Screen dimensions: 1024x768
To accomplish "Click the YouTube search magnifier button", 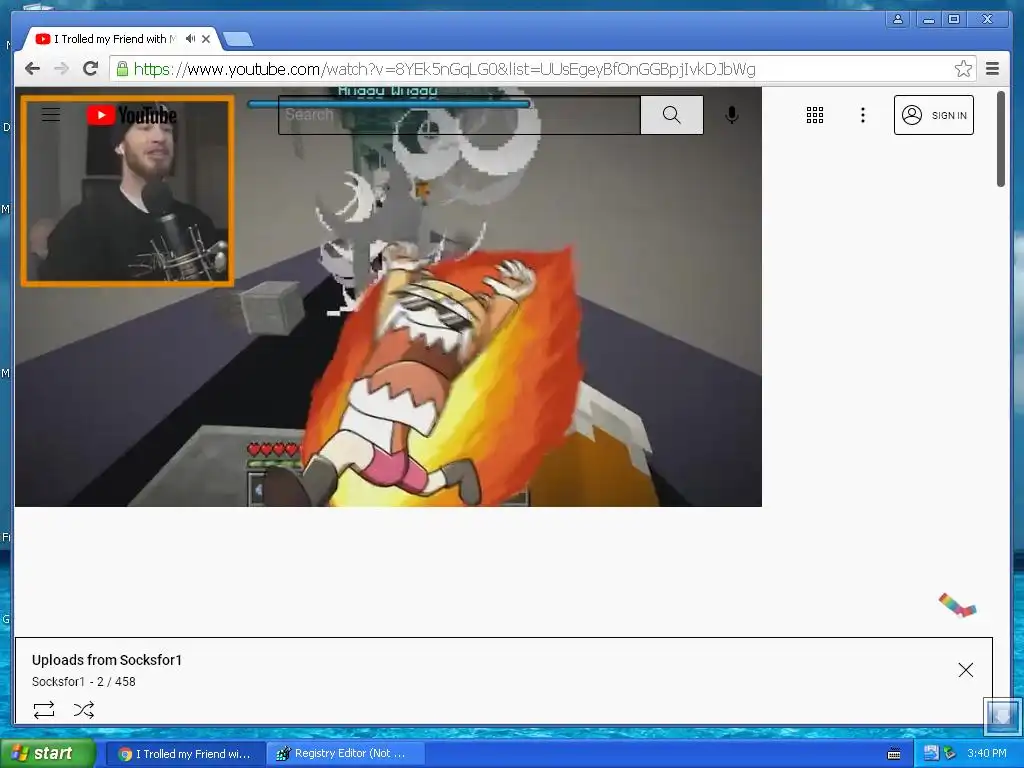I will pyautogui.click(x=671, y=115).
